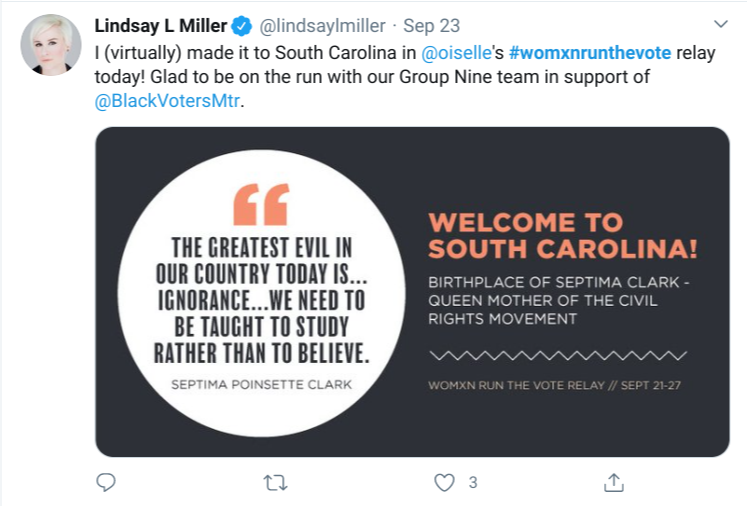View the like count of 3

tap(473, 483)
